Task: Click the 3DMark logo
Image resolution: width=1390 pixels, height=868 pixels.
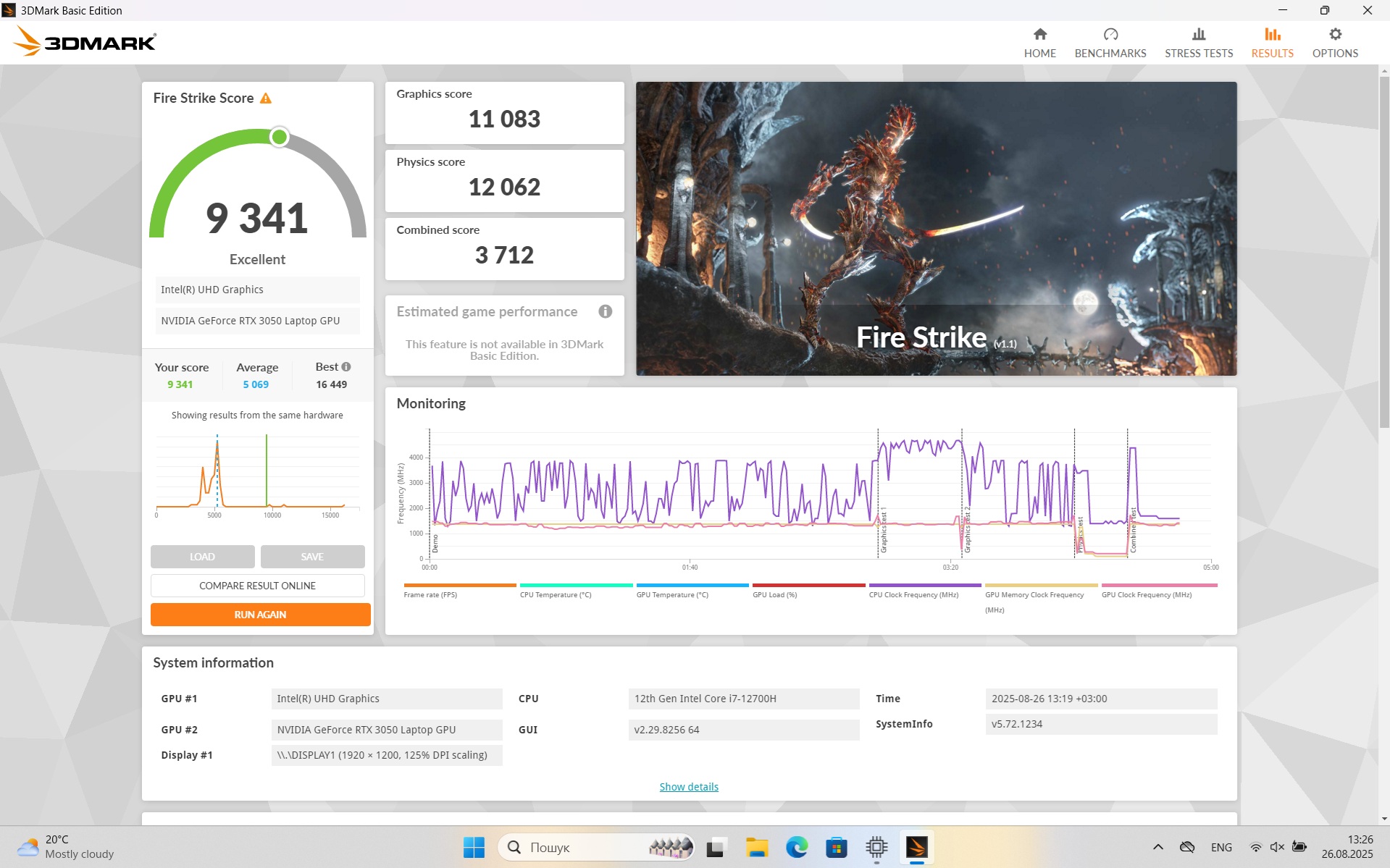Action: pos(85,41)
